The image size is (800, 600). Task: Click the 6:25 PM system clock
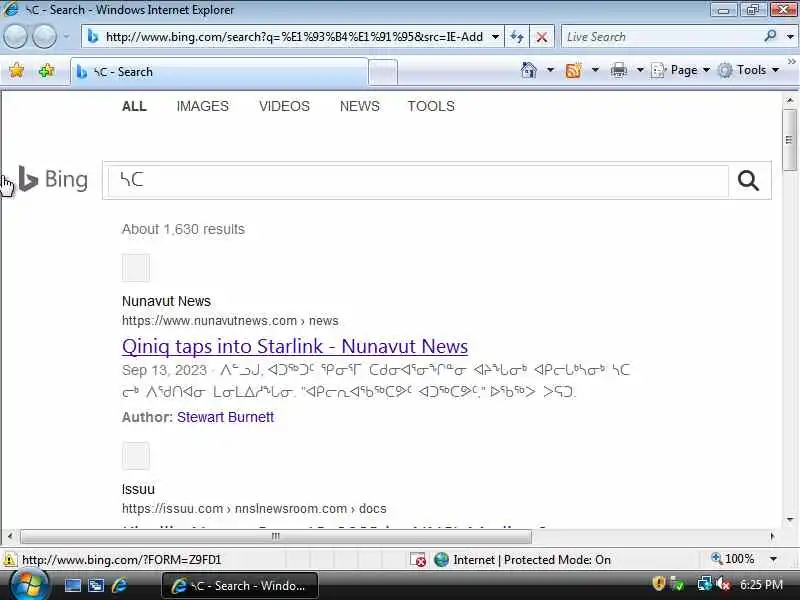761,585
